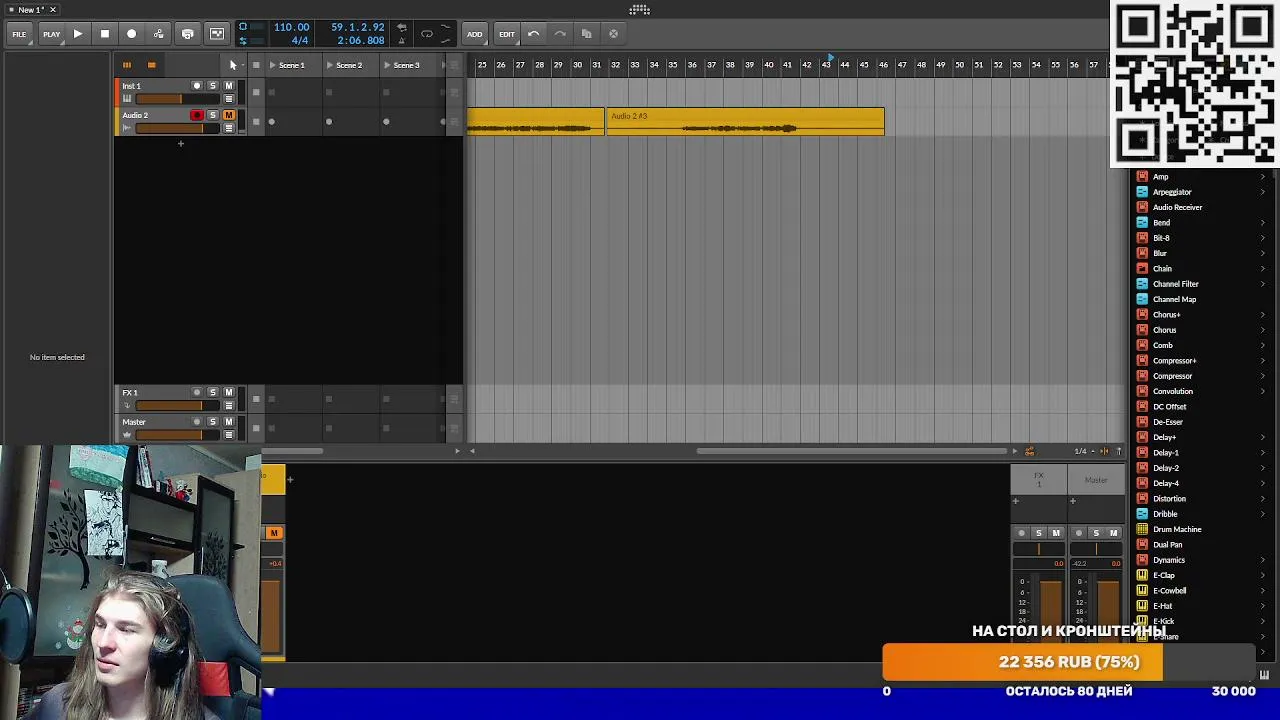Expand the Bend device submenu
The width and height of the screenshot is (1280, 720).
[x=1263, y=223]
